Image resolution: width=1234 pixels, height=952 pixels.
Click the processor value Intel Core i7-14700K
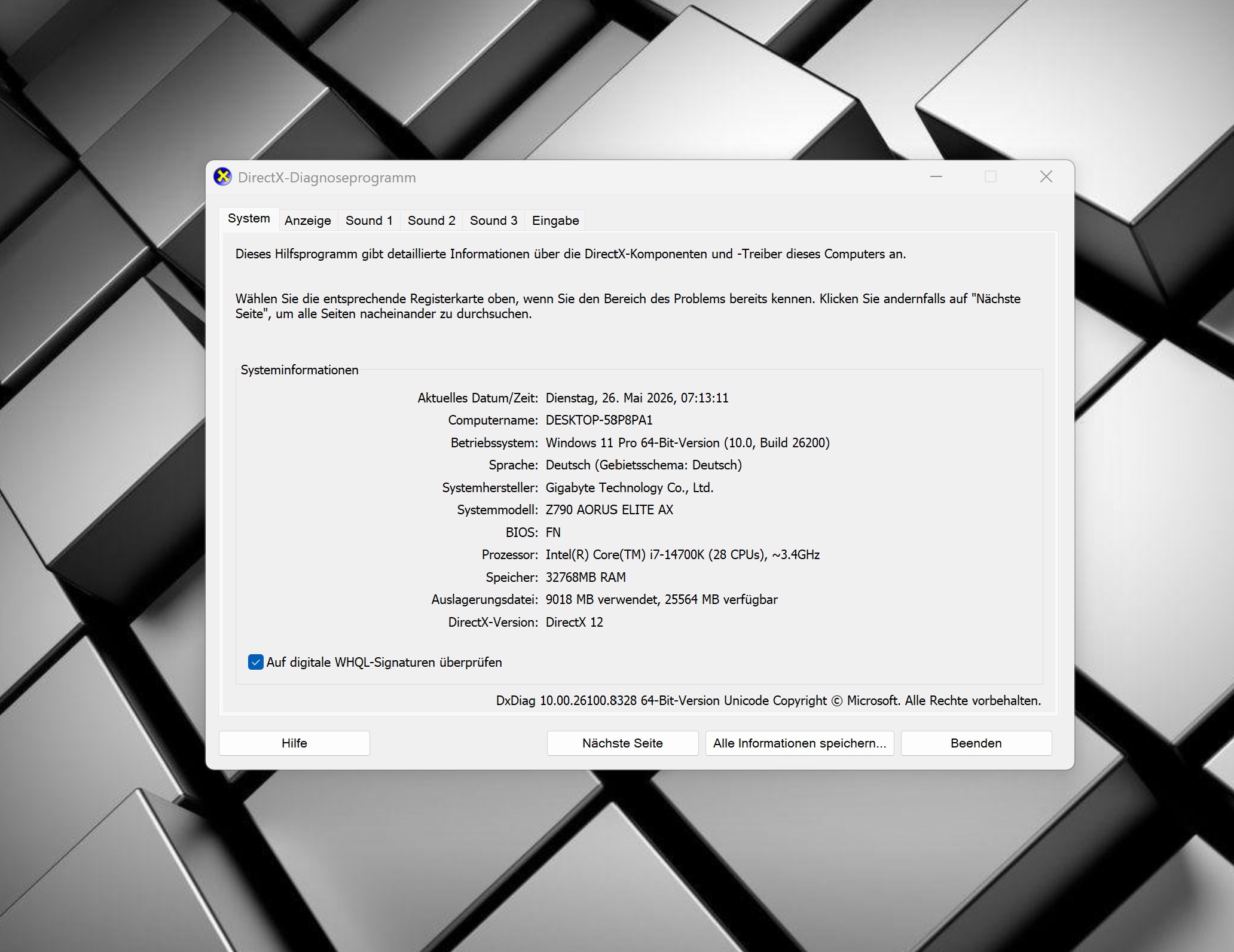683,555
